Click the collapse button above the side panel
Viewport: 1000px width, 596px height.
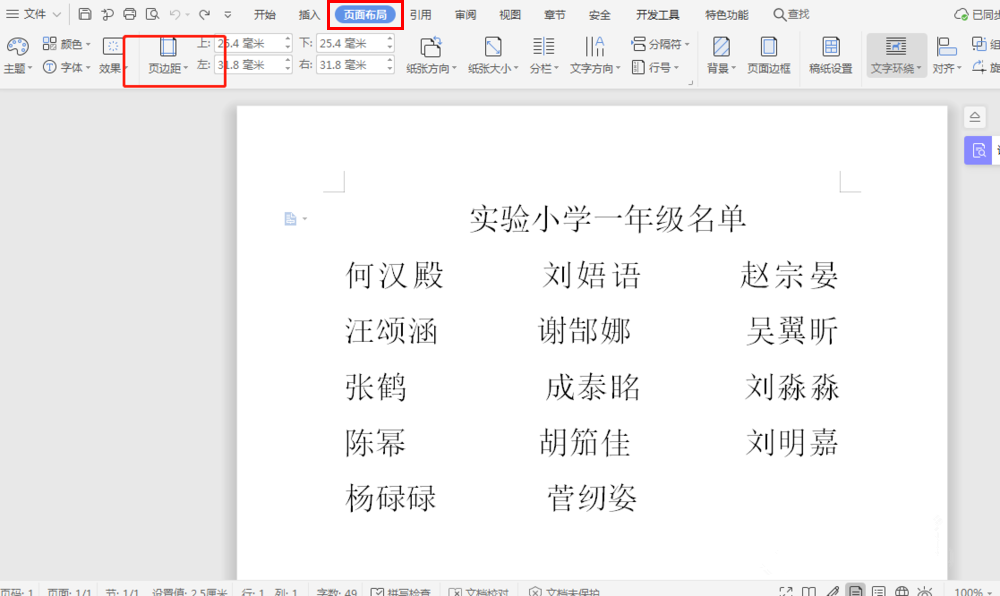(x=974, y=117)
